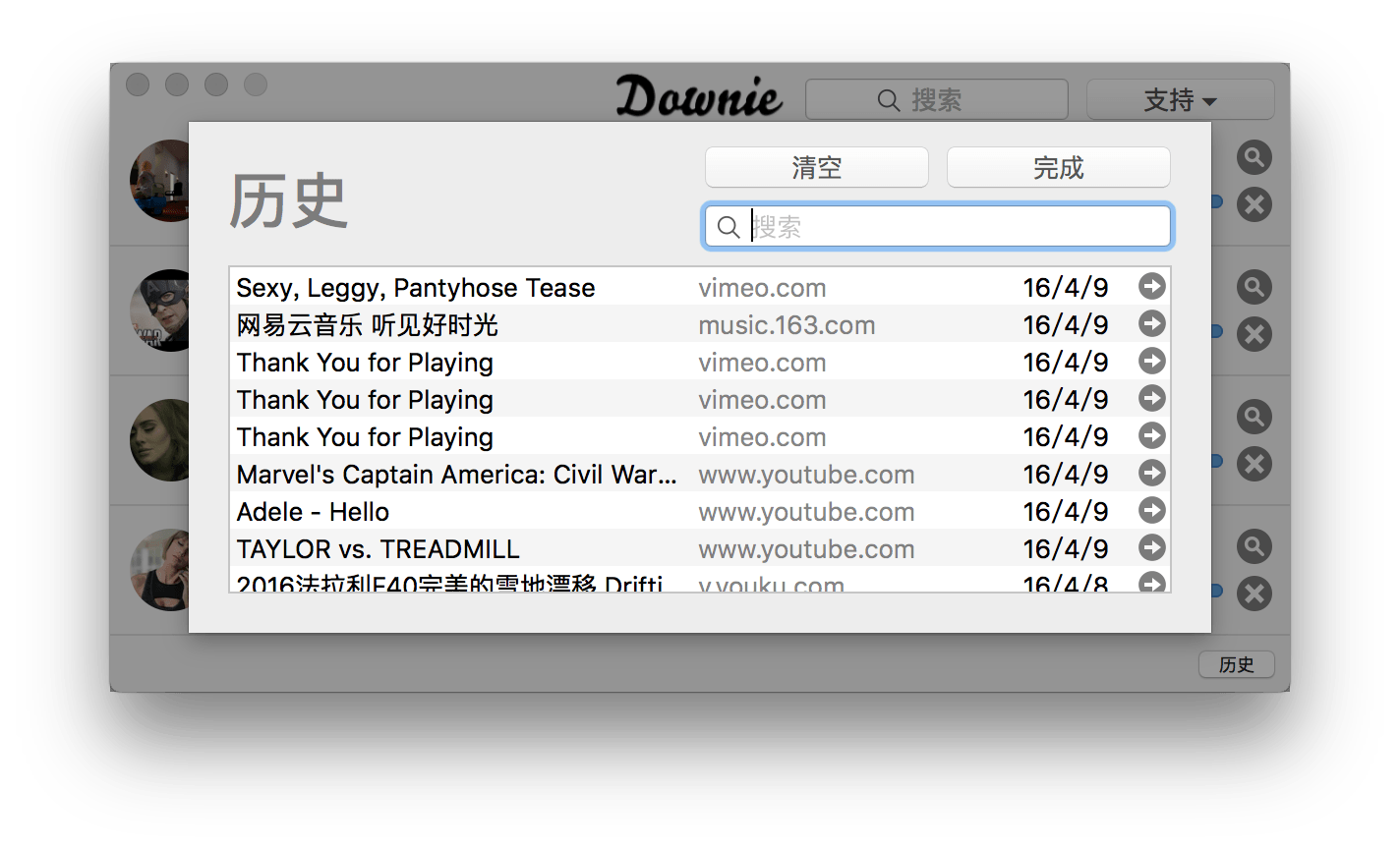Screen dimensions: 1400x849
Task: Click 'vimeo.com' in Sexy, Leggy row
Action: 762,288
